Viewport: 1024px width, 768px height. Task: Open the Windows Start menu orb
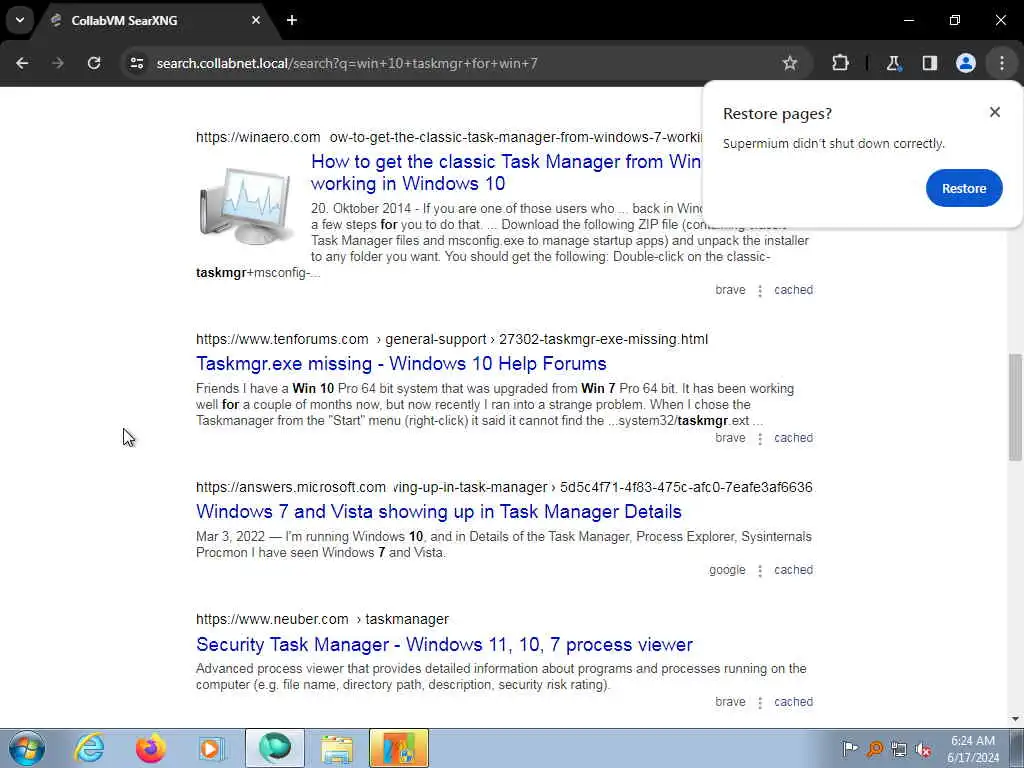coord(27,748)
